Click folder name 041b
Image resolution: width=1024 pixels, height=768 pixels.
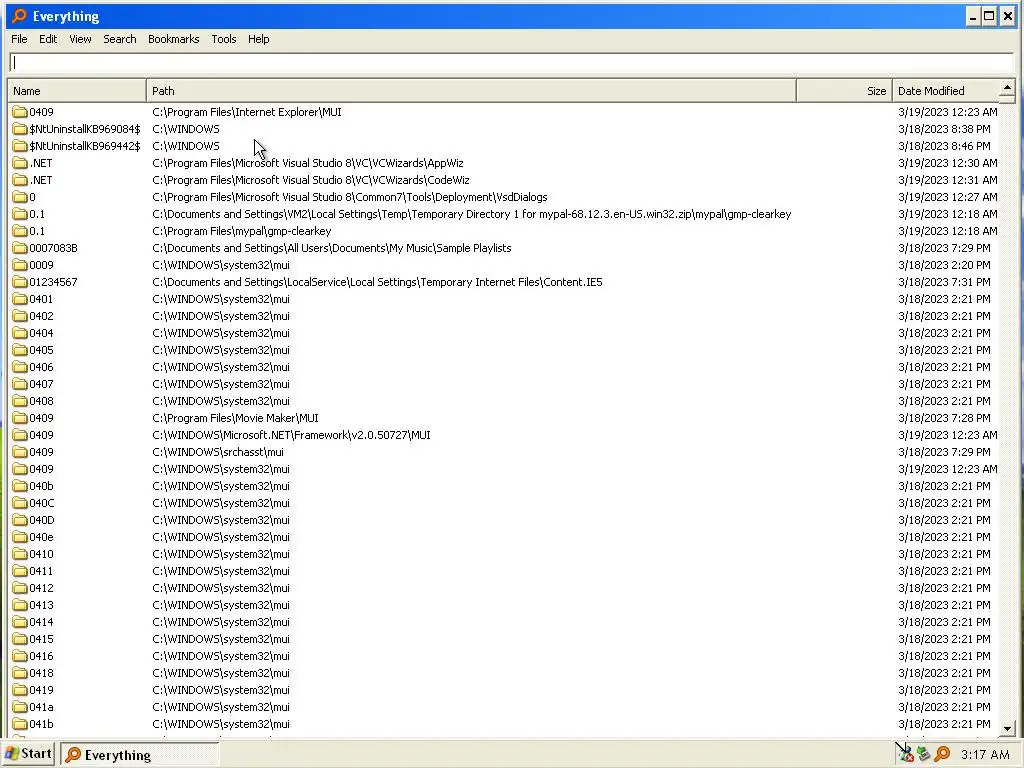[41, 723]
